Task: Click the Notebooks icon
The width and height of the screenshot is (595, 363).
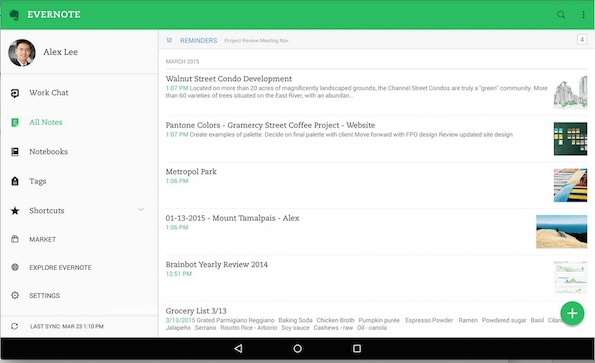Action: (x=15, y=152)
